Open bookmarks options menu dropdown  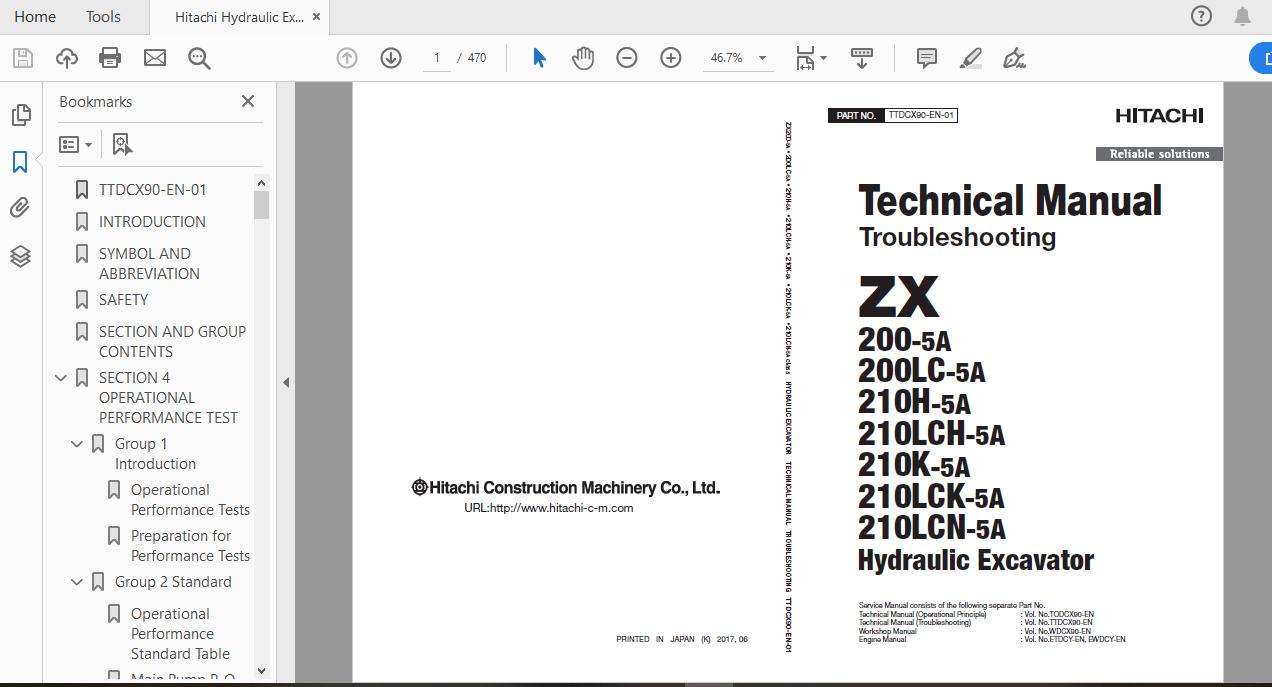[x=75, y=145]
